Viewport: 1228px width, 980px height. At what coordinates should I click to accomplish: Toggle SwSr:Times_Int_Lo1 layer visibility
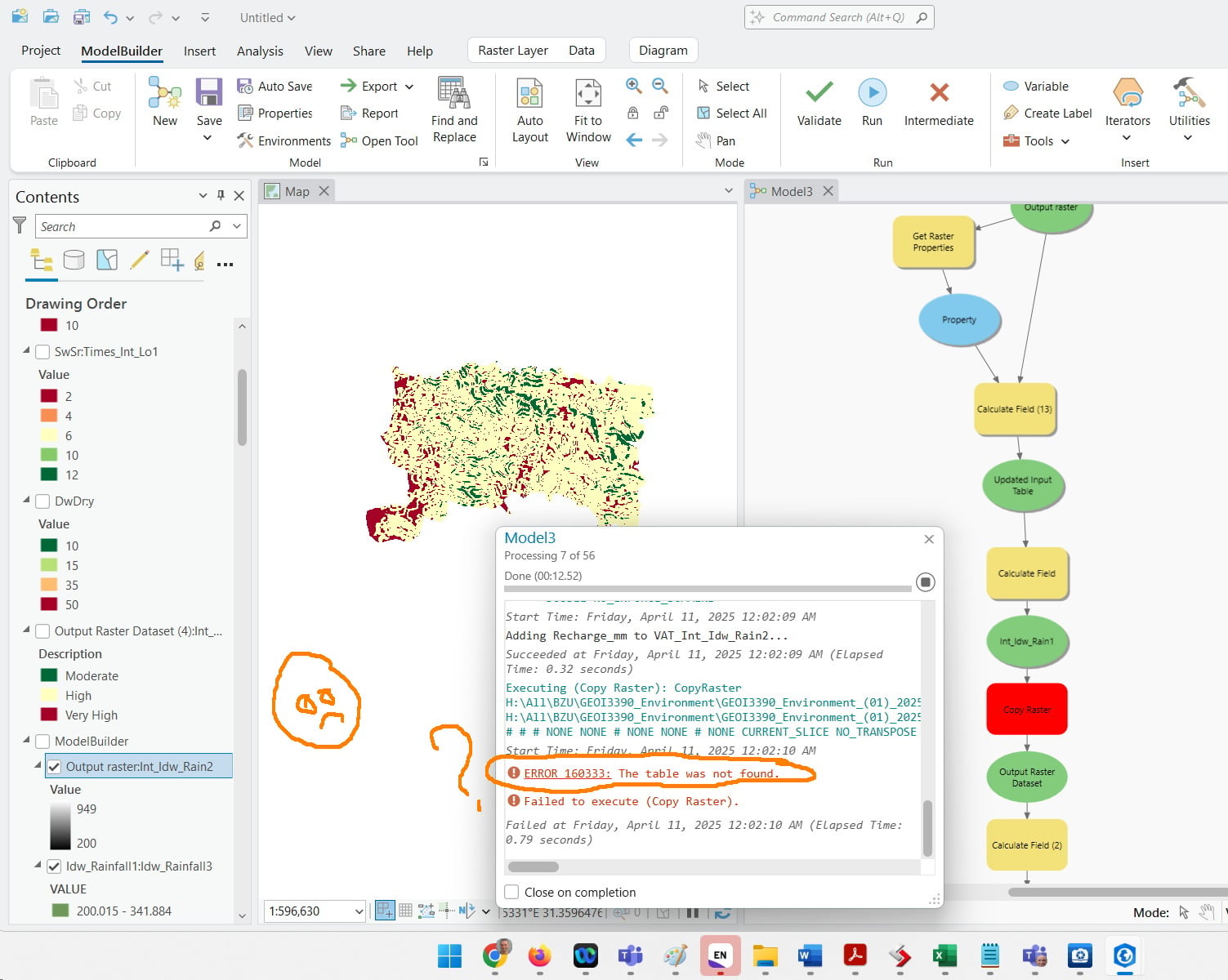42,352
